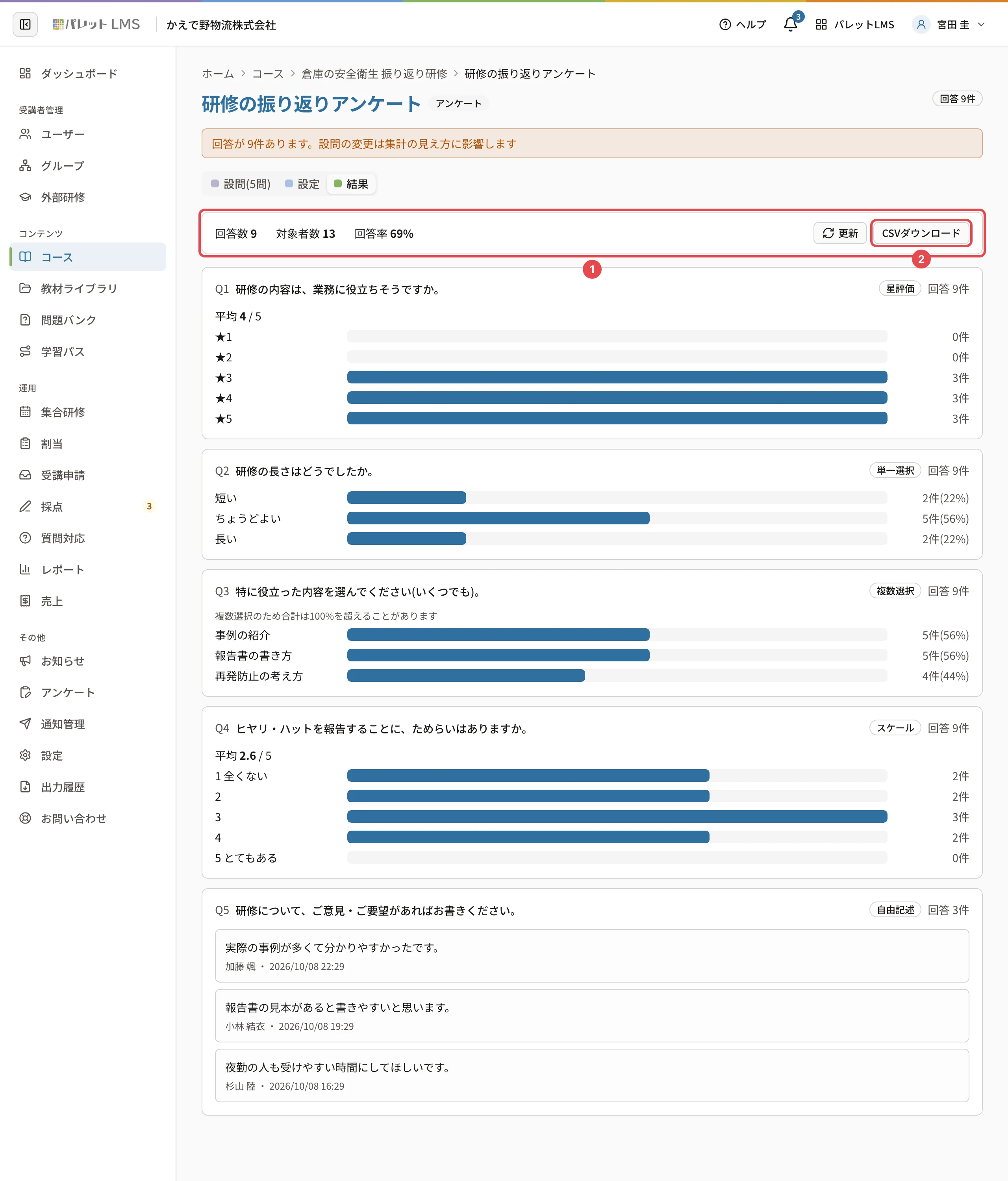Click the 出力履歴 download file icon
The width and height of the screenshot is (1008, 1181).
coord(25,787)
